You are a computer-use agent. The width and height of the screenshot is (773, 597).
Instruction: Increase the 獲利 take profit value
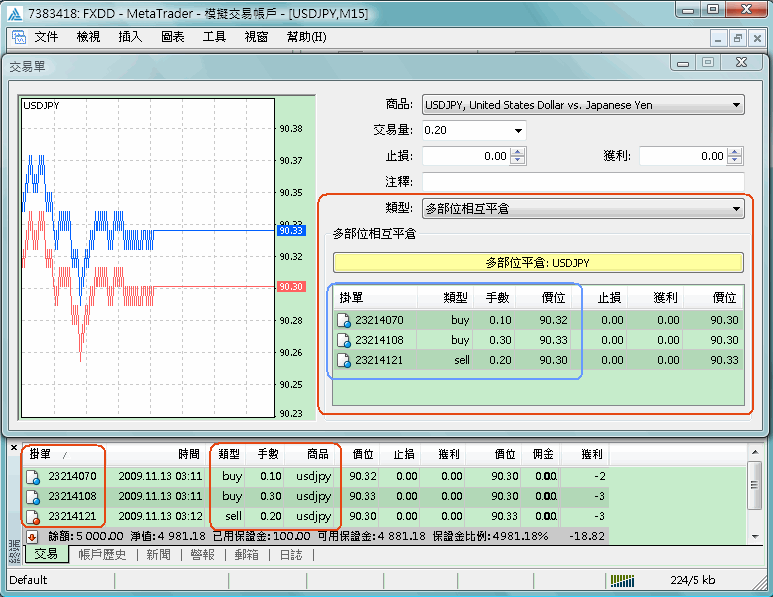[735, 152]
